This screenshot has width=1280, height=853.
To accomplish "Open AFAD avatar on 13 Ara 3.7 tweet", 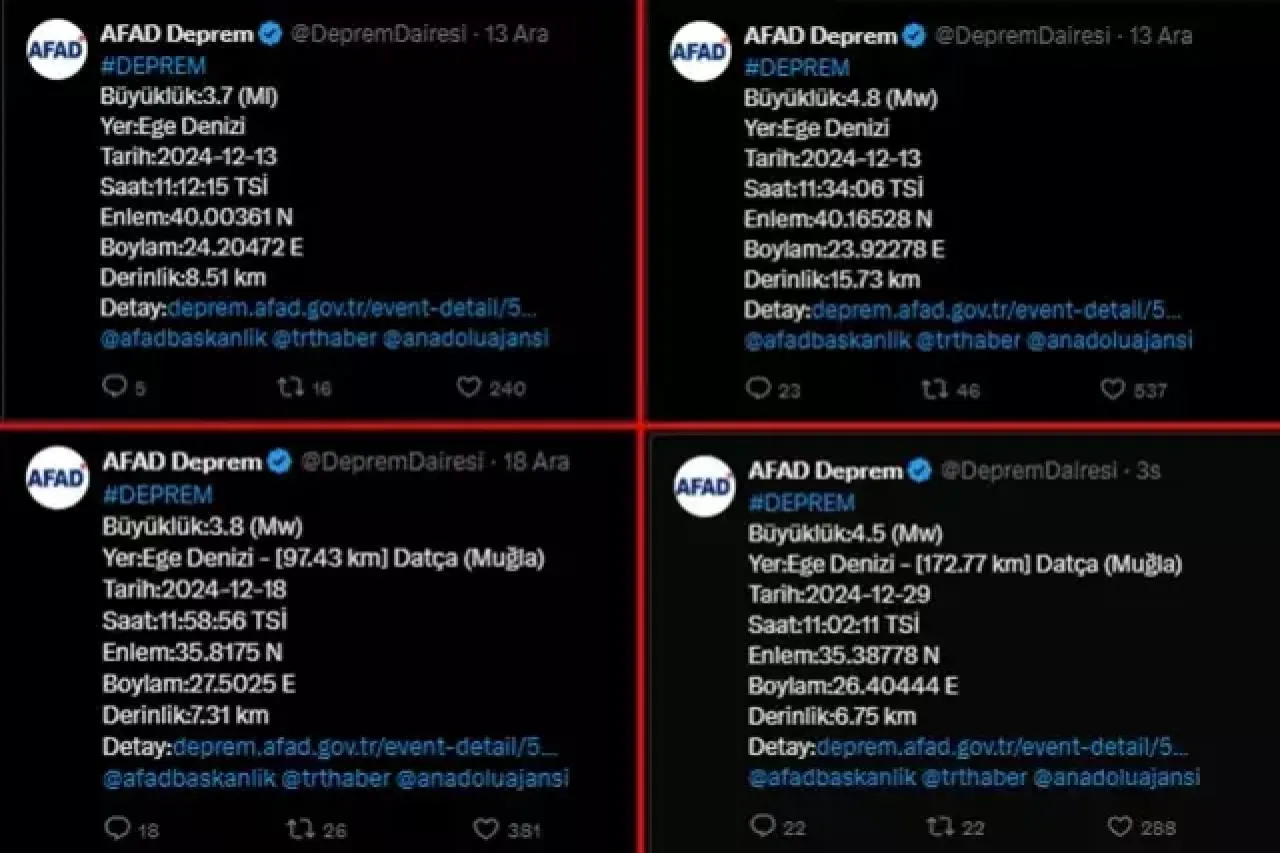I will [56, 50].
